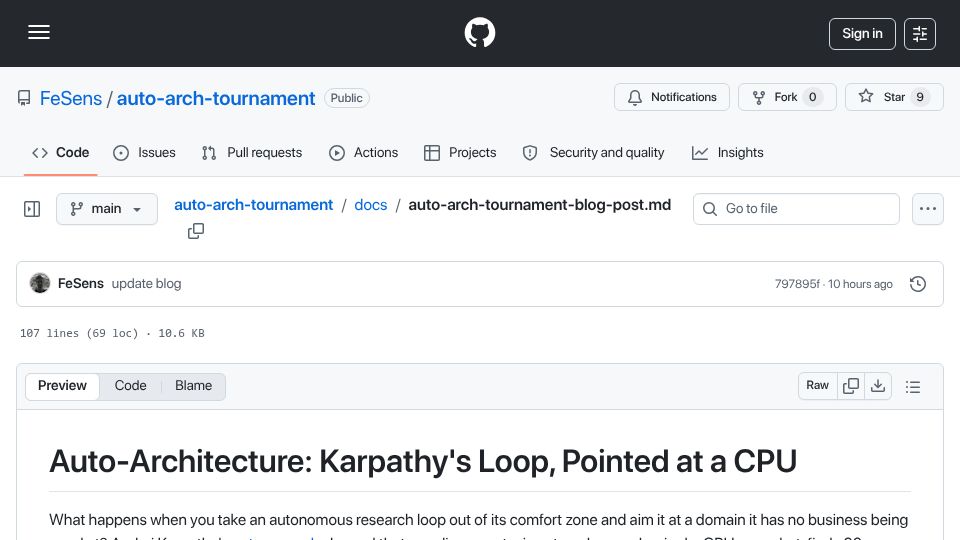
Task: Open appearance settings sliders icon
Action: pos(920,34)
